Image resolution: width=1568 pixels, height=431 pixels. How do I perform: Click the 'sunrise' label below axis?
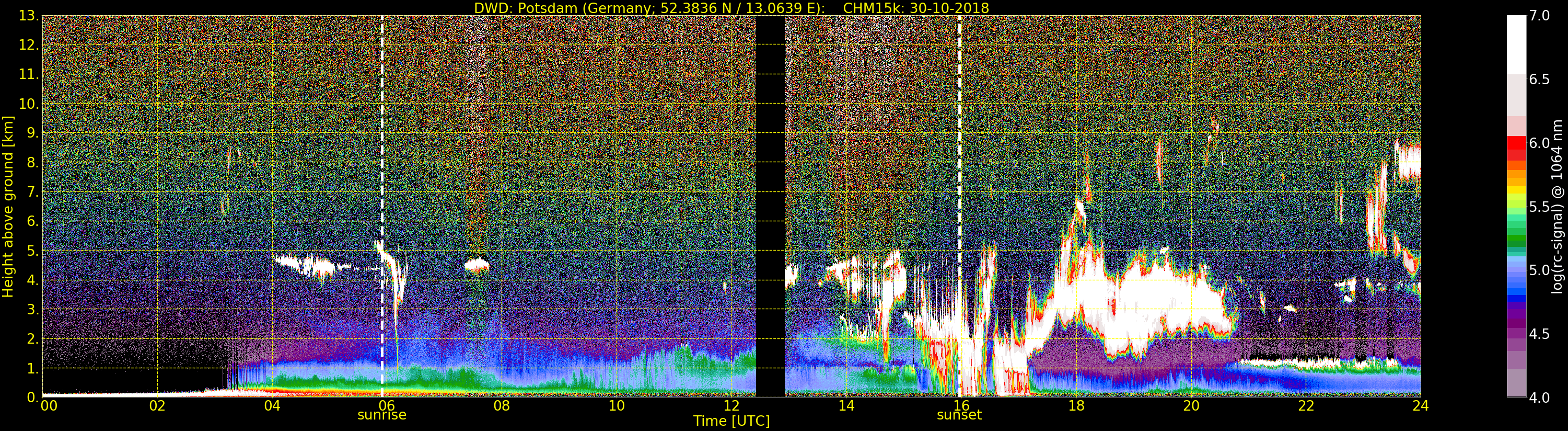[x=381, y=415]
